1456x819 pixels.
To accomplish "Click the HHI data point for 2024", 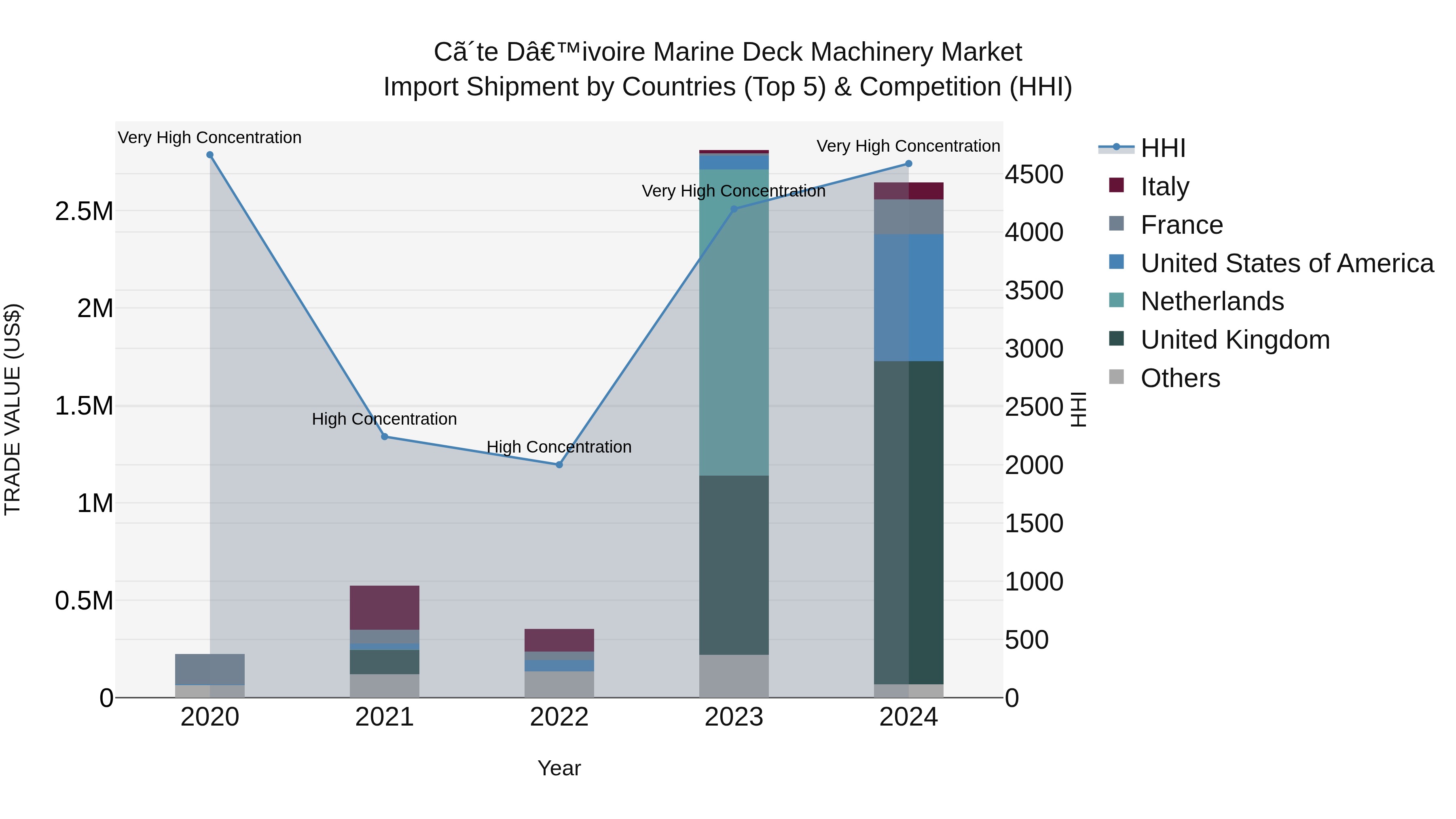I will (908, 164).
